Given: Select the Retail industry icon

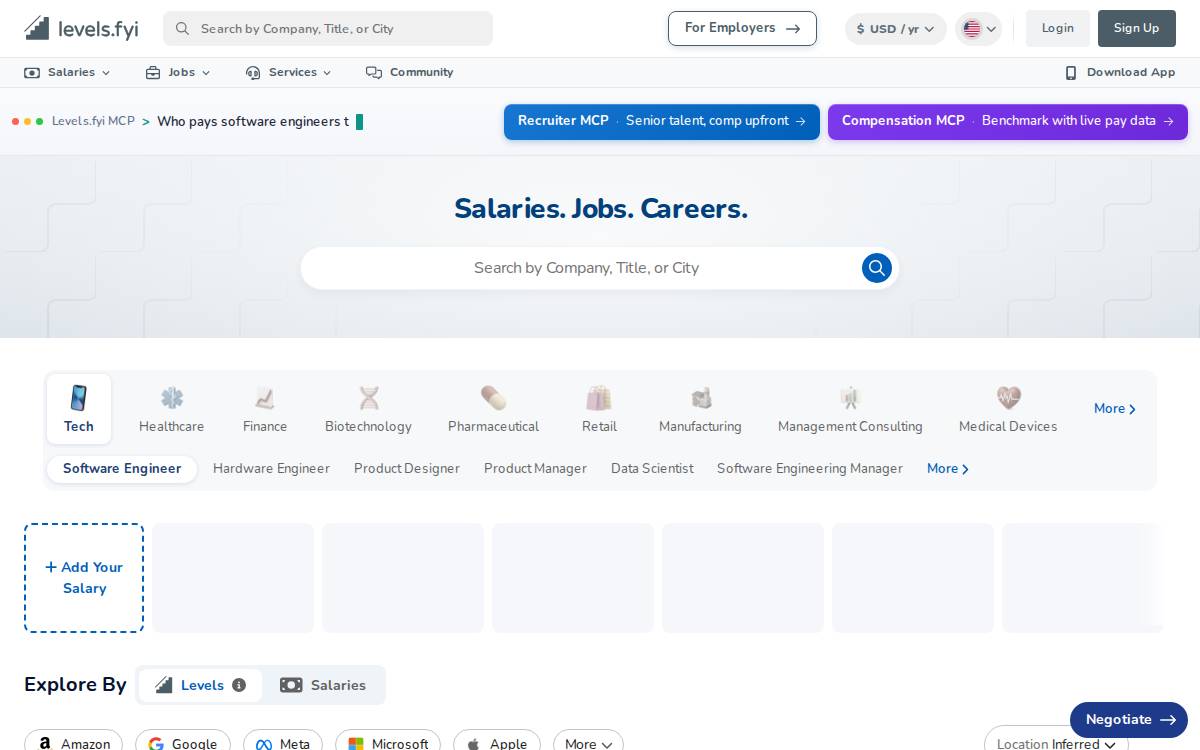Looking at the screenshot, I should pos(599,409).
